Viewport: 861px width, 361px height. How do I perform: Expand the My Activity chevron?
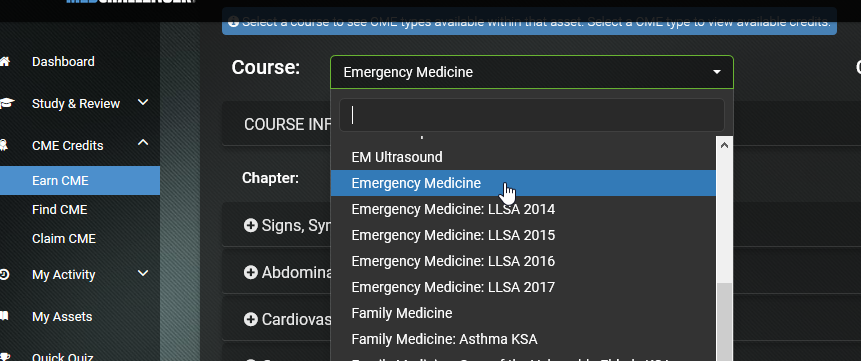tap(143, 273)
